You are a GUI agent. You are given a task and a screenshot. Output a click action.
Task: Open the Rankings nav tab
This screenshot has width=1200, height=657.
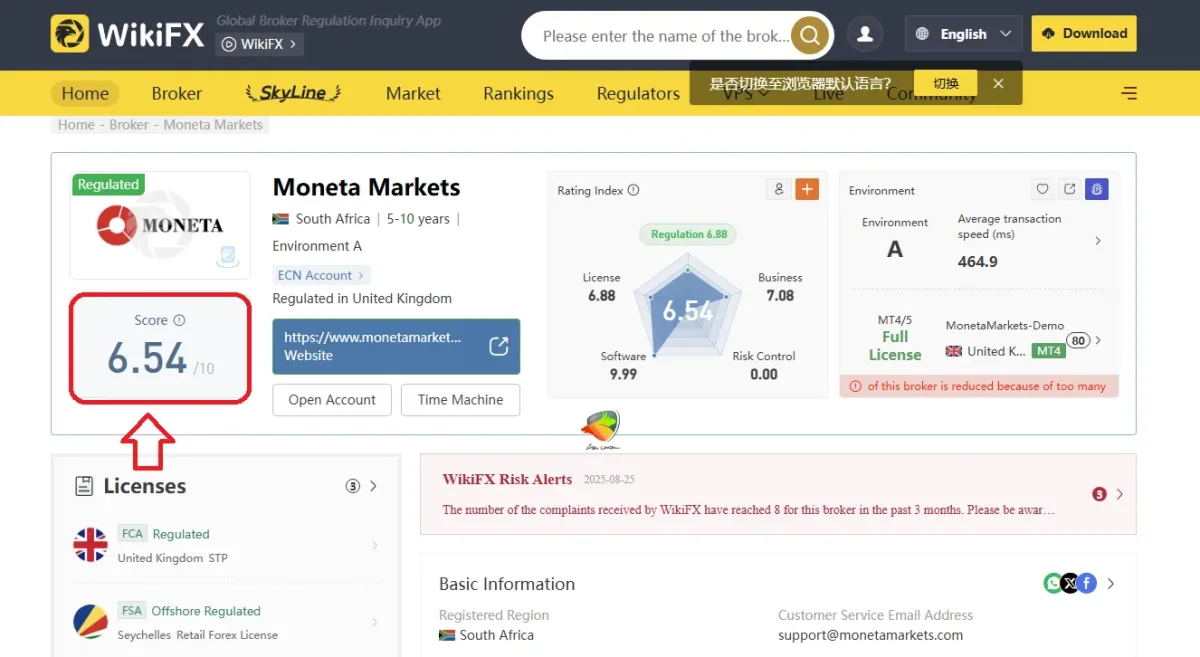coord(518,93)
